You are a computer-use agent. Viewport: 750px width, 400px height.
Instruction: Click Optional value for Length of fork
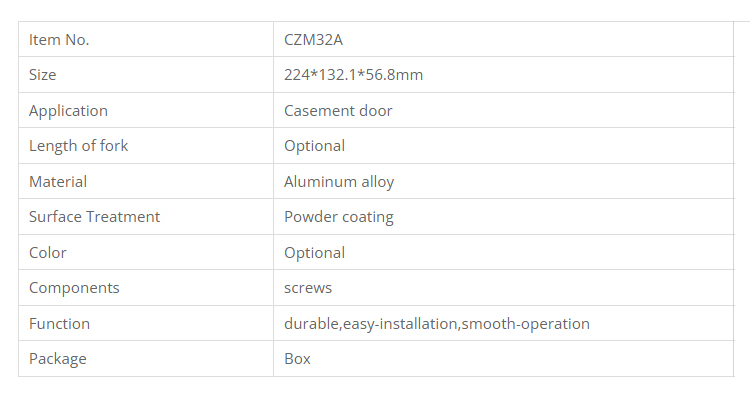(314, 146)
